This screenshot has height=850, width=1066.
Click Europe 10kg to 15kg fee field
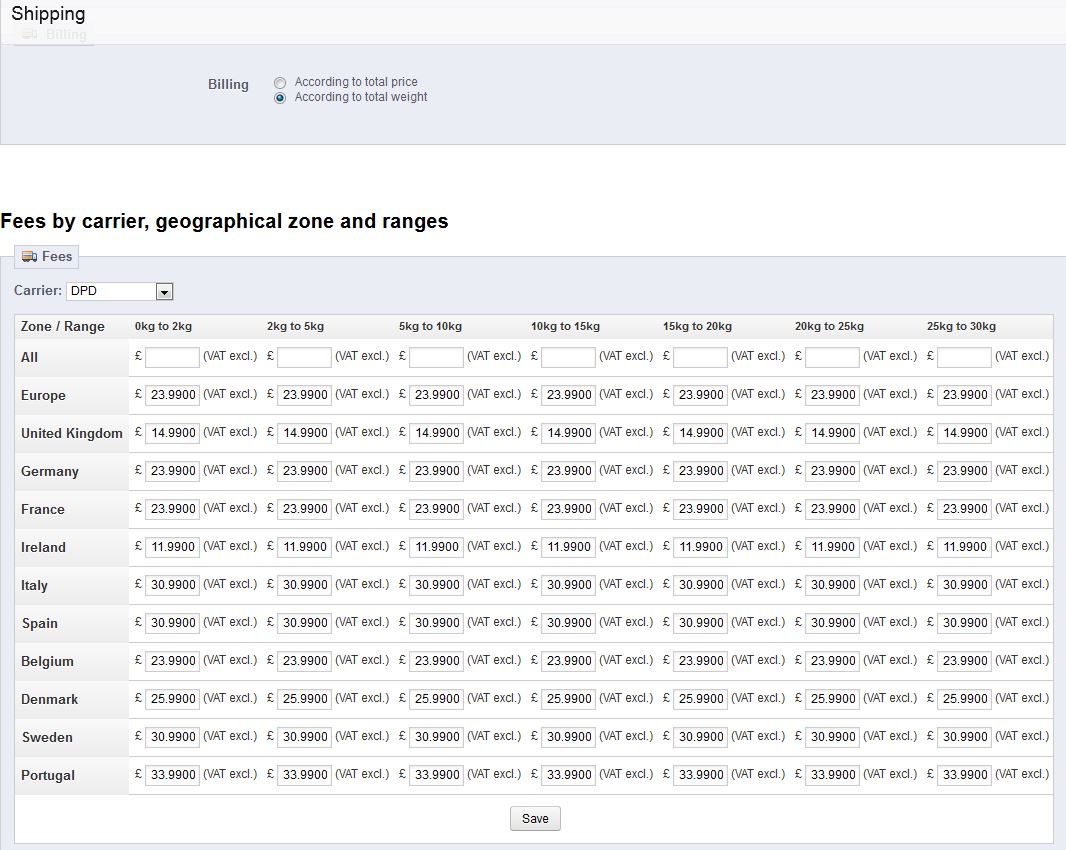click(x=568, y=395)
